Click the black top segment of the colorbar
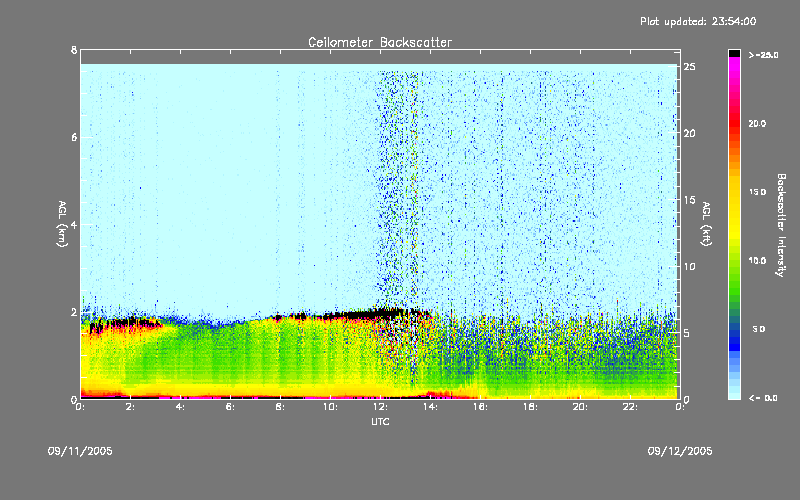Image resolution: width=800 pixels, height=500 pixels. [734, 53]
